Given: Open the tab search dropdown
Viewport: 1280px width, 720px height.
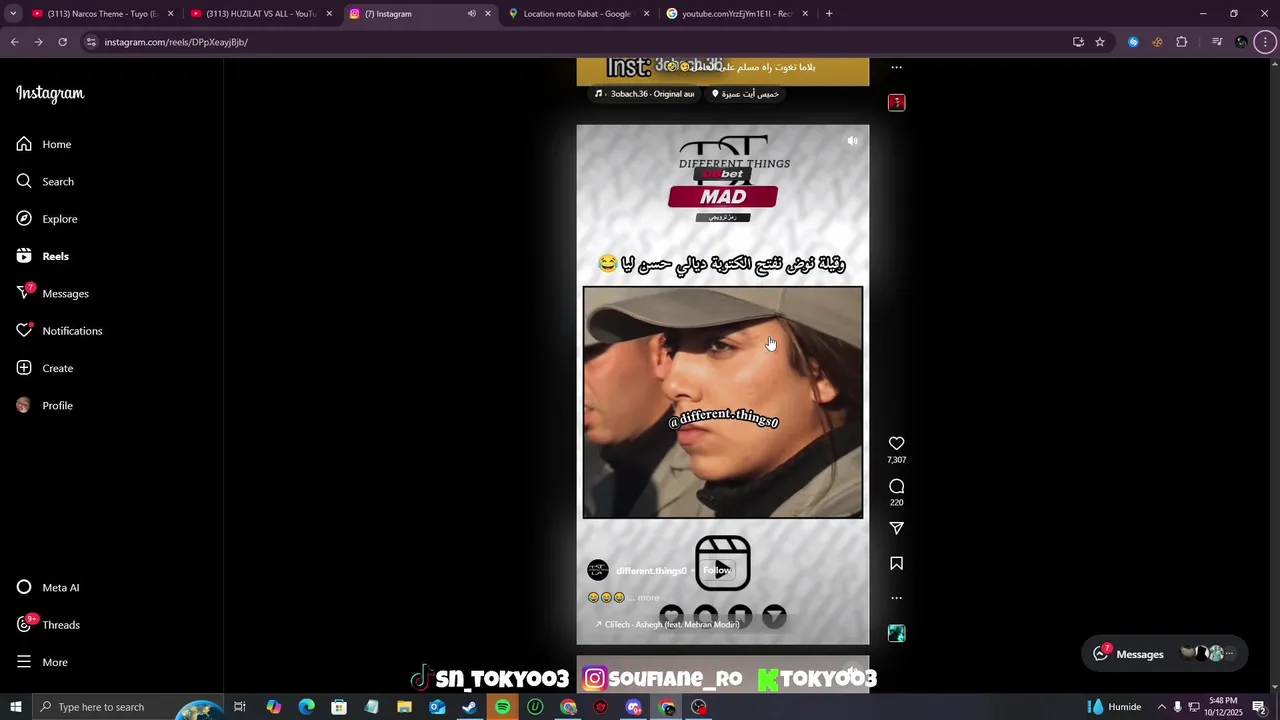Looking at the screenshot, I should coord(13,14).
